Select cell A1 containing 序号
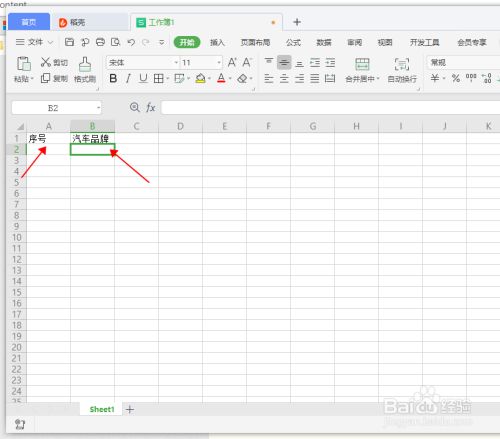Viewport: 500px width, 439px height. point(48,138)
